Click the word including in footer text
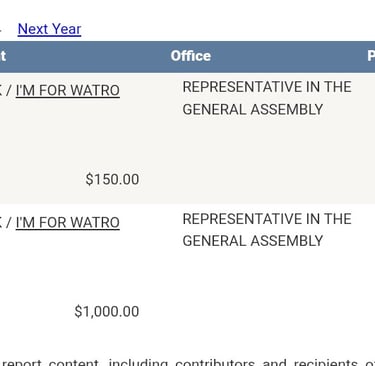 click(138, 362)
